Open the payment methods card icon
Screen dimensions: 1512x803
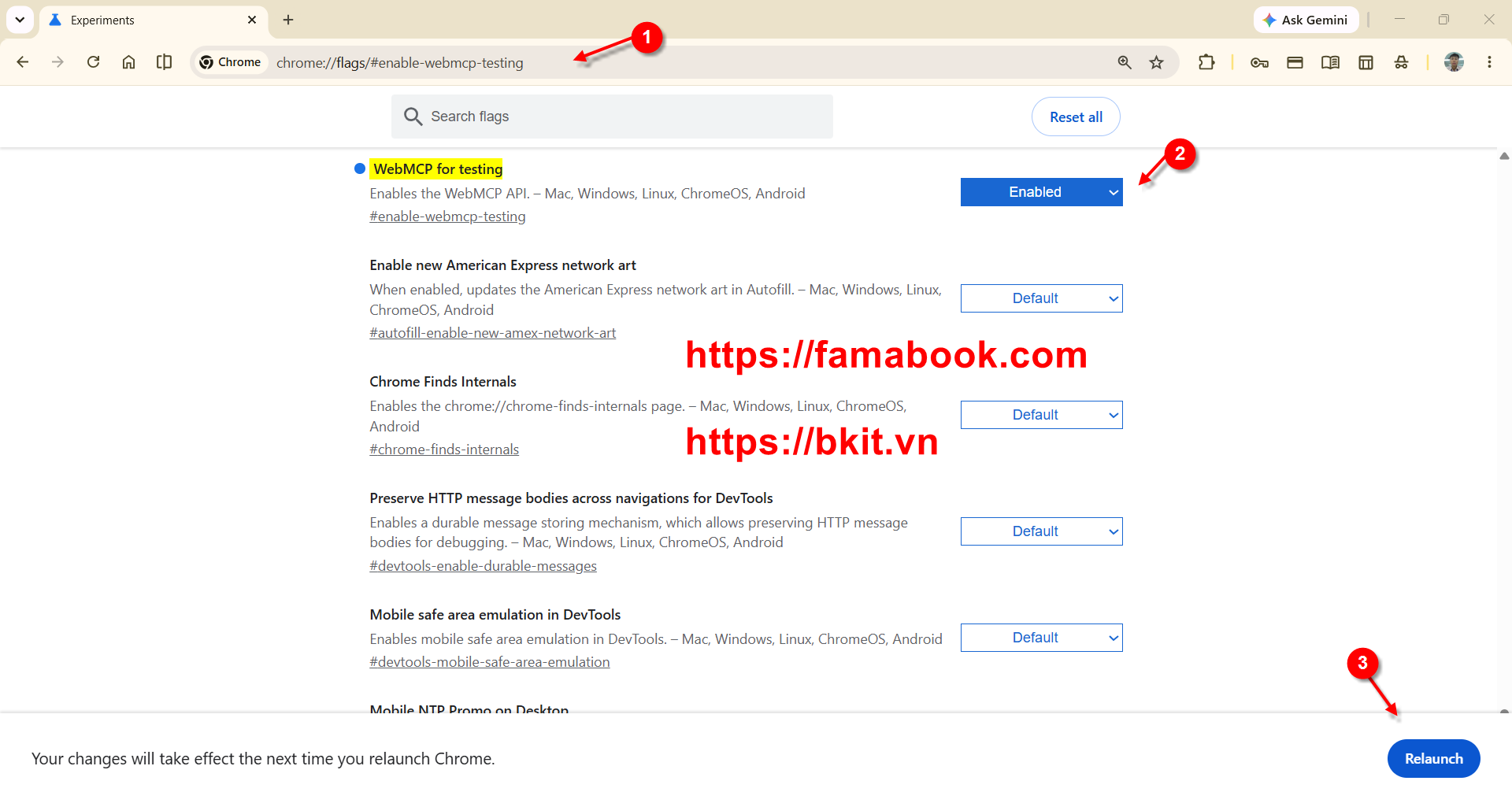1295,62
